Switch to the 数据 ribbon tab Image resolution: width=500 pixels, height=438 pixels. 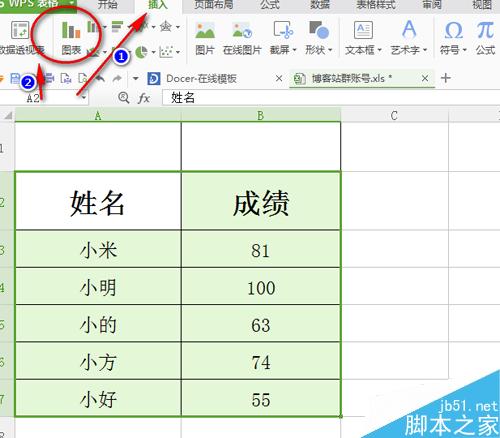click(x=320, y=5)
